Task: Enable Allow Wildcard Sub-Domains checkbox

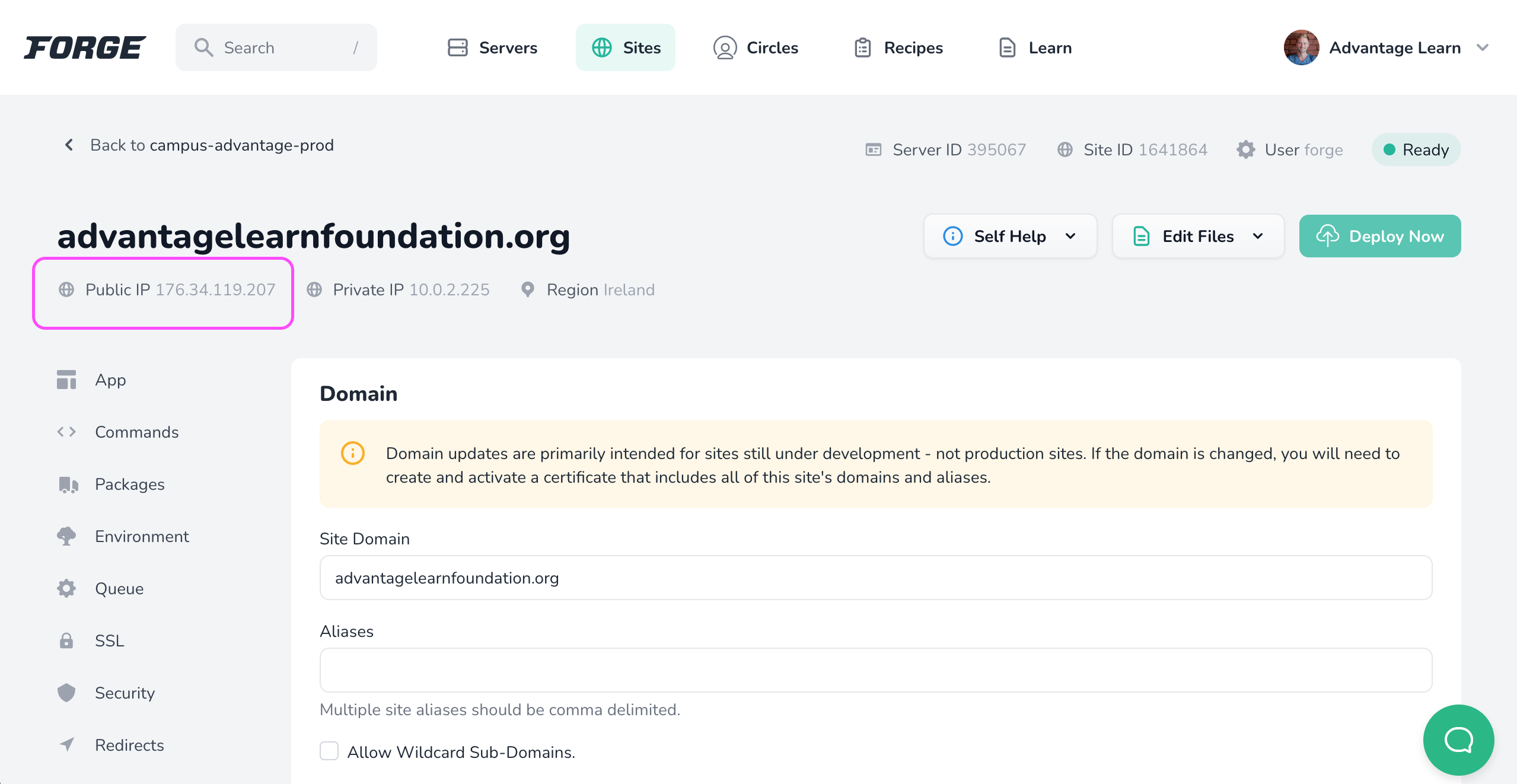Action: point(329,751)
